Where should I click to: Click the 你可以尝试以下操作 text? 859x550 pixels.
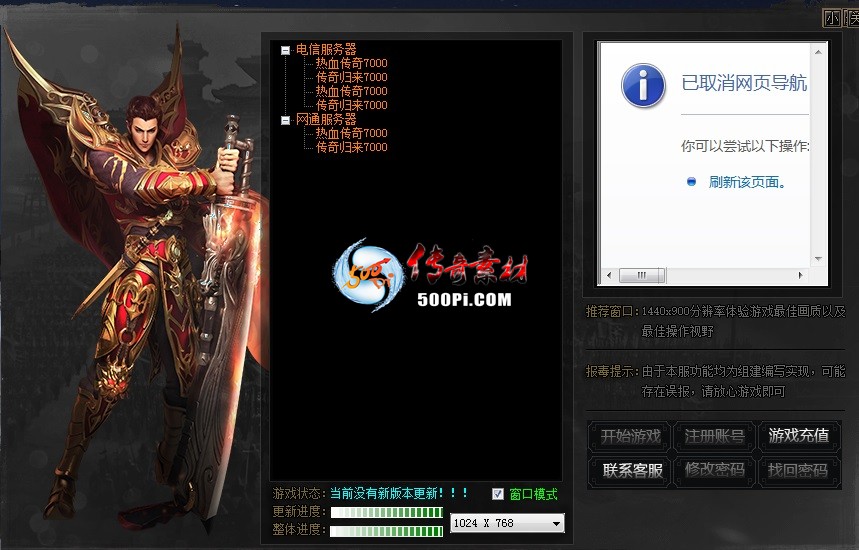[745, 146]
